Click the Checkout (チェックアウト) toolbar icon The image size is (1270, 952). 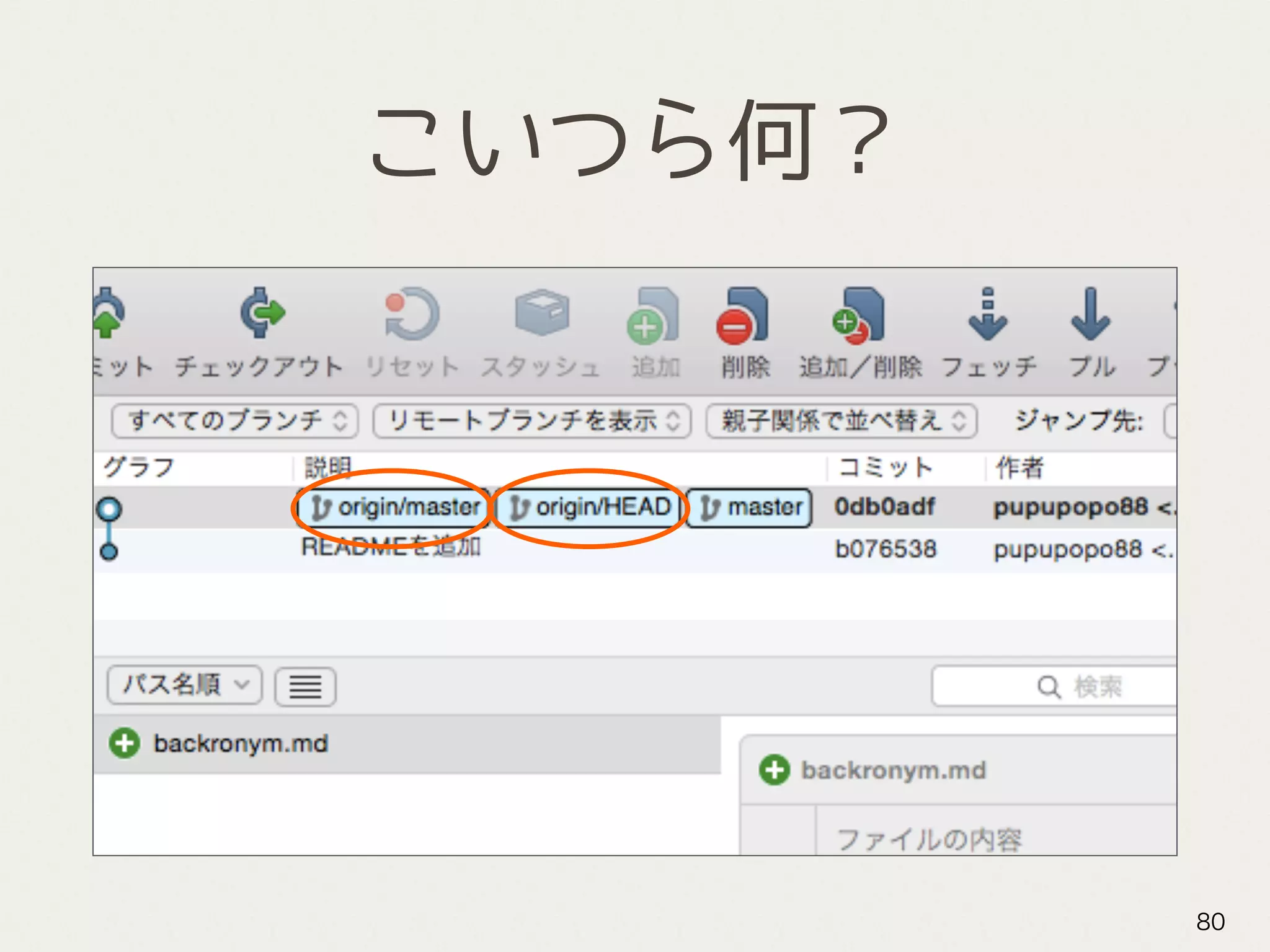click(262, 314)
